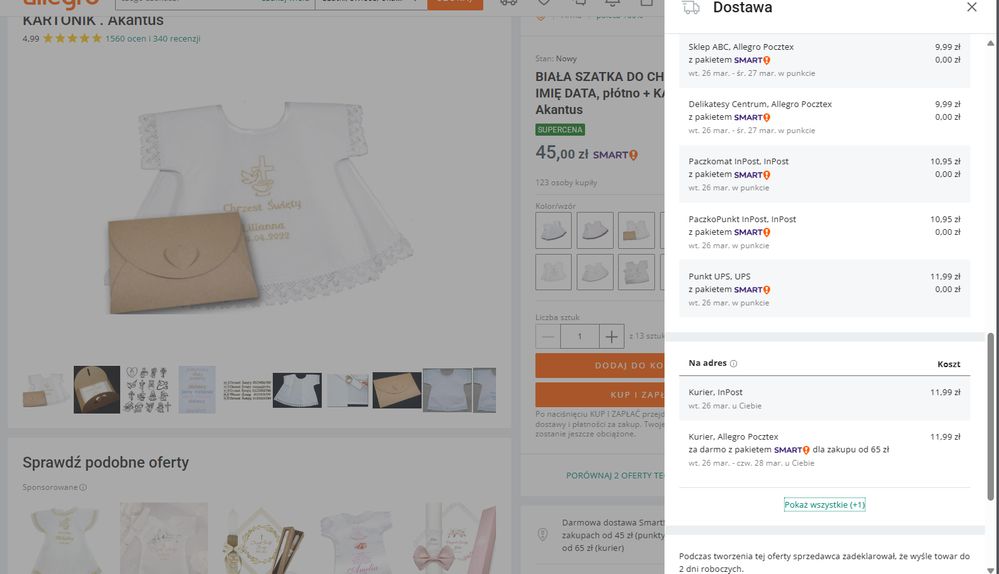Choose Kurier, InPost address delivery
The height and width of the screenshot is (574, 999).
click(x=824, y=399)
